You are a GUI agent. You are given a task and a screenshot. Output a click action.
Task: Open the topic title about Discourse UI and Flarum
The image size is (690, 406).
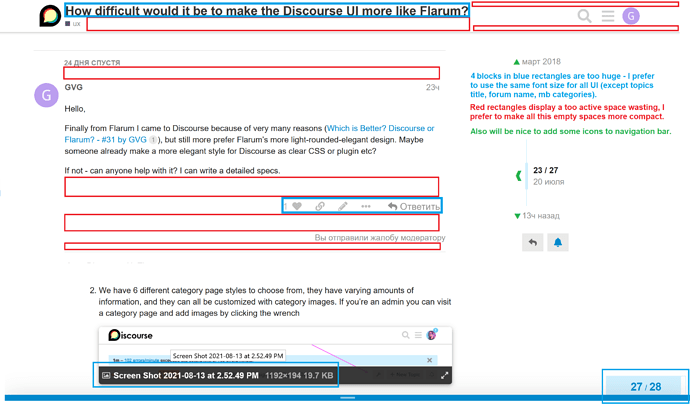267,11
